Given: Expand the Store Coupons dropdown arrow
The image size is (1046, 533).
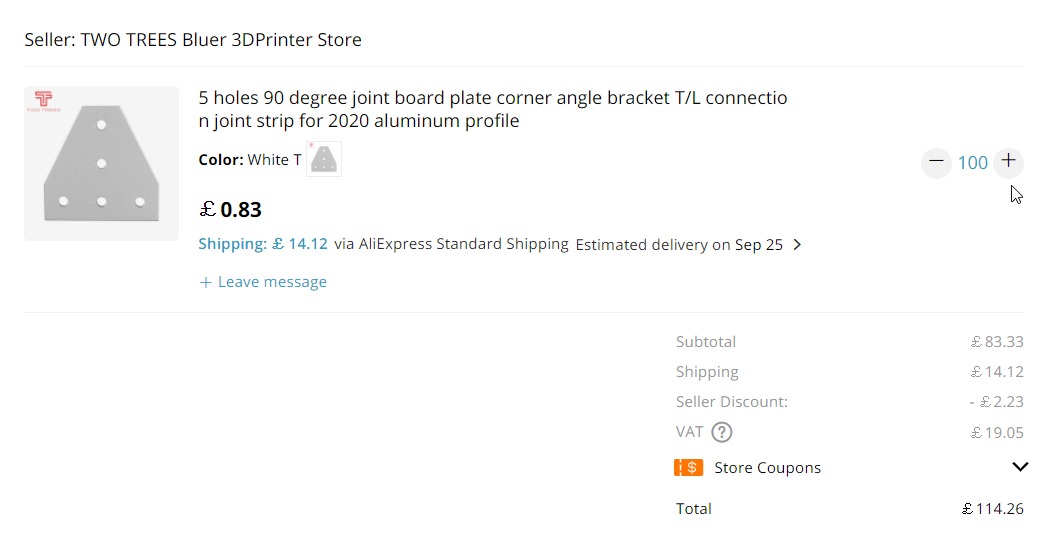Looking at the screenshot, I should [x=1020, y=467].
